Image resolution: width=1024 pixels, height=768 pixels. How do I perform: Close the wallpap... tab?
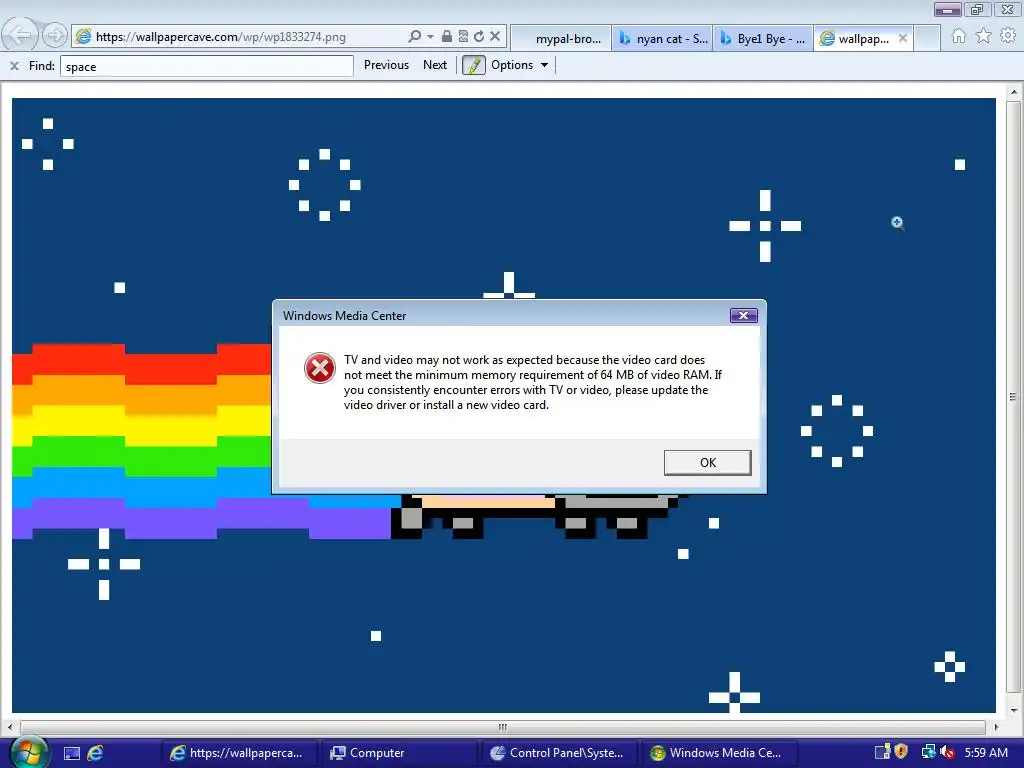(903, 39)
